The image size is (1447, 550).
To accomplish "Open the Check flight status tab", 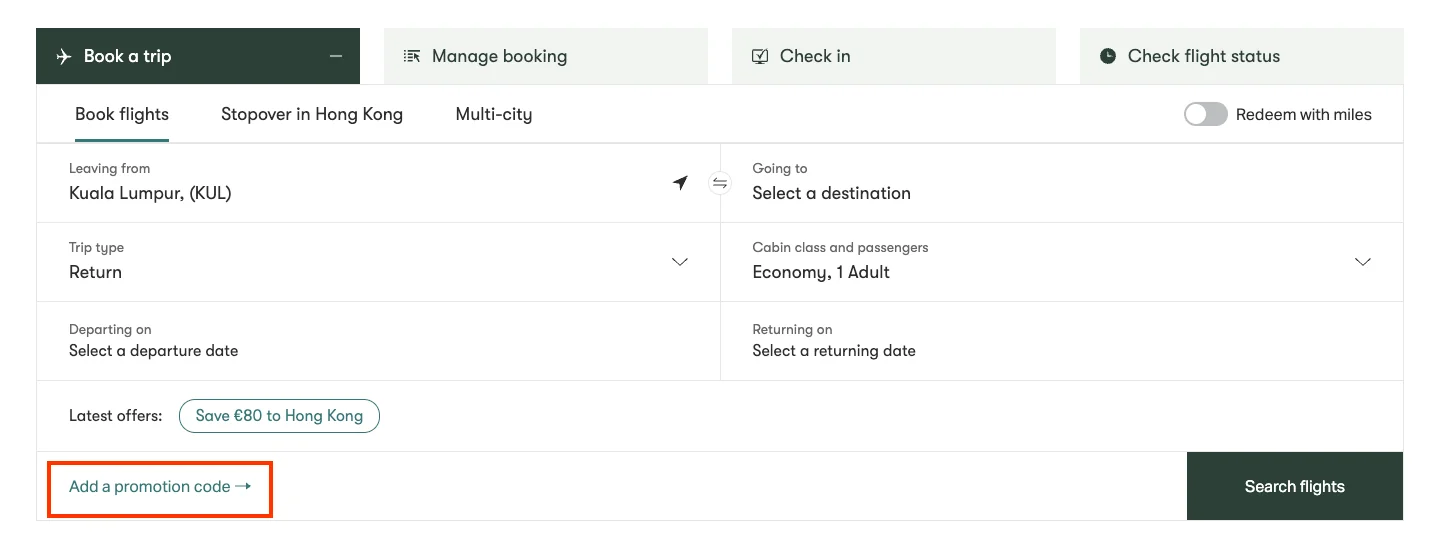I will [1242, 56].
